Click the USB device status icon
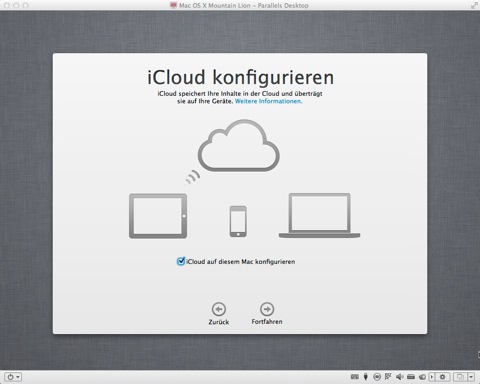480x384 pixels. (366, 377)
